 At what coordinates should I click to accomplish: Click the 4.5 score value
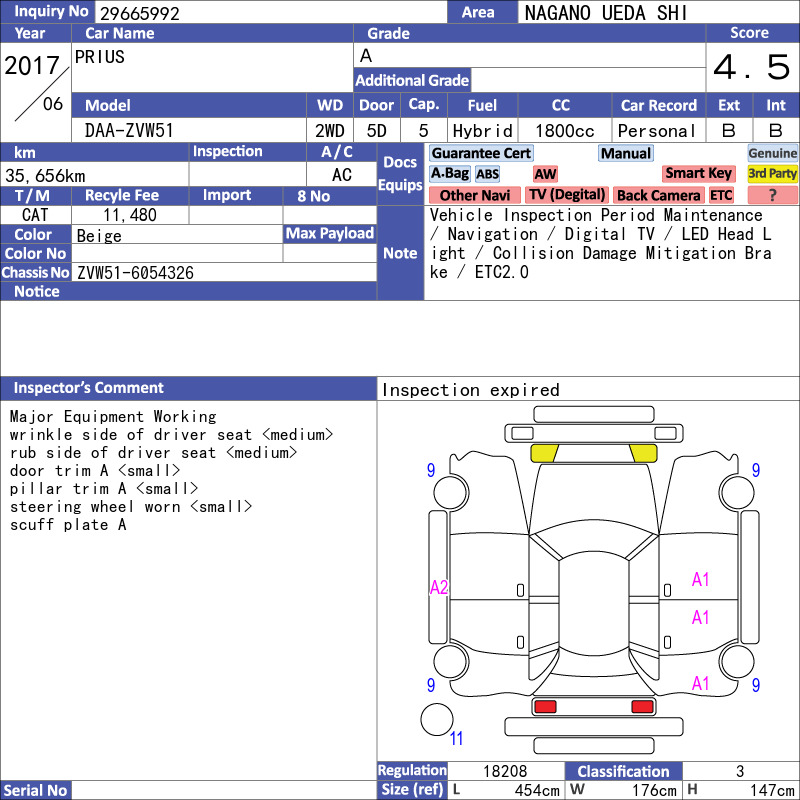751,68
